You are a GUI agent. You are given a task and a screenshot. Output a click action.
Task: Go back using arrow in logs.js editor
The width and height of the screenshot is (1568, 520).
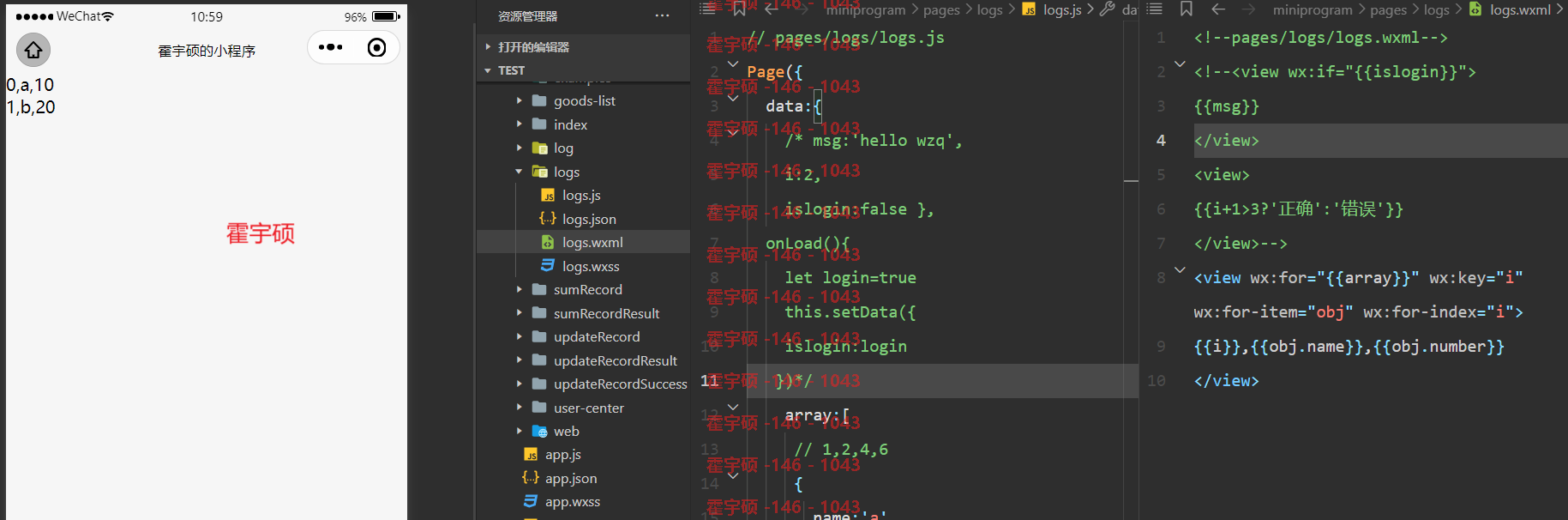point(771,9)
